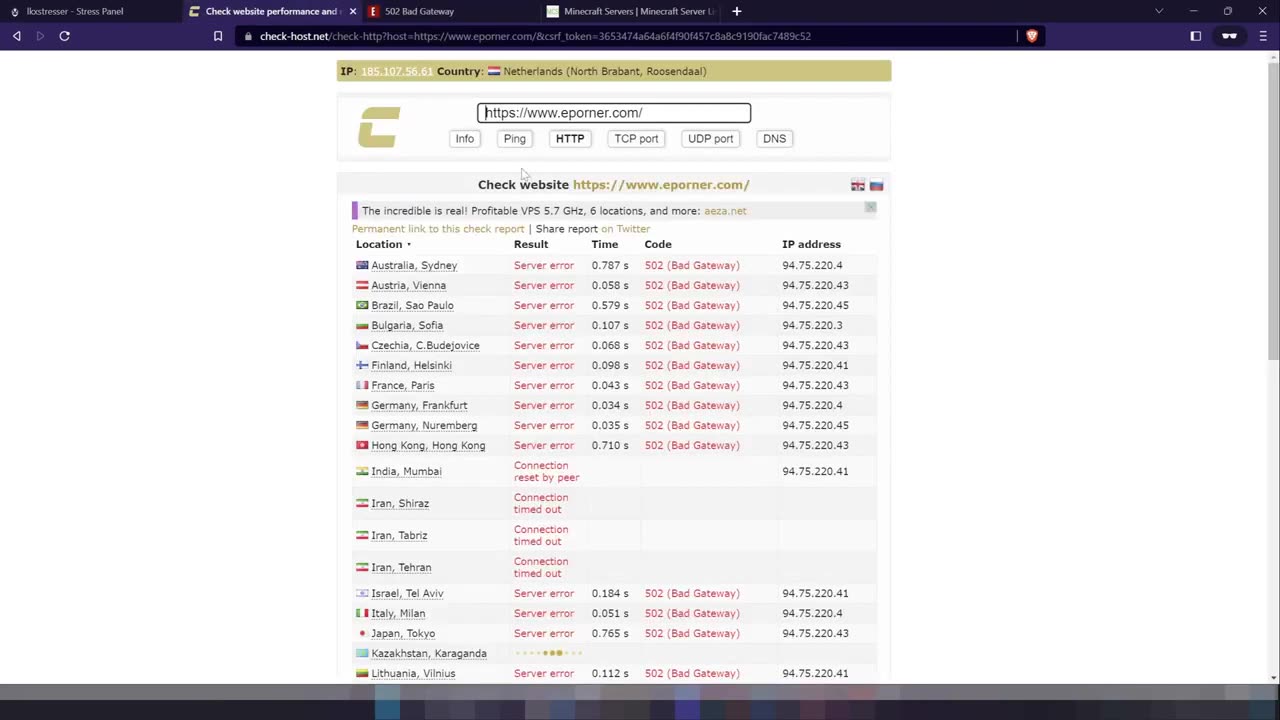Select the Info check button
The image size is (1280, 720).
pyautogui.click(x=465, y=139)
